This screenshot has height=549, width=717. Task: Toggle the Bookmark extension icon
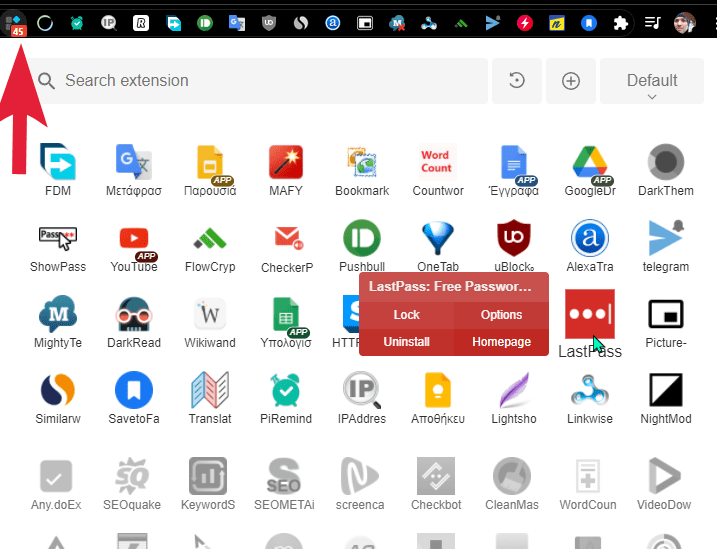coord(362,162)
